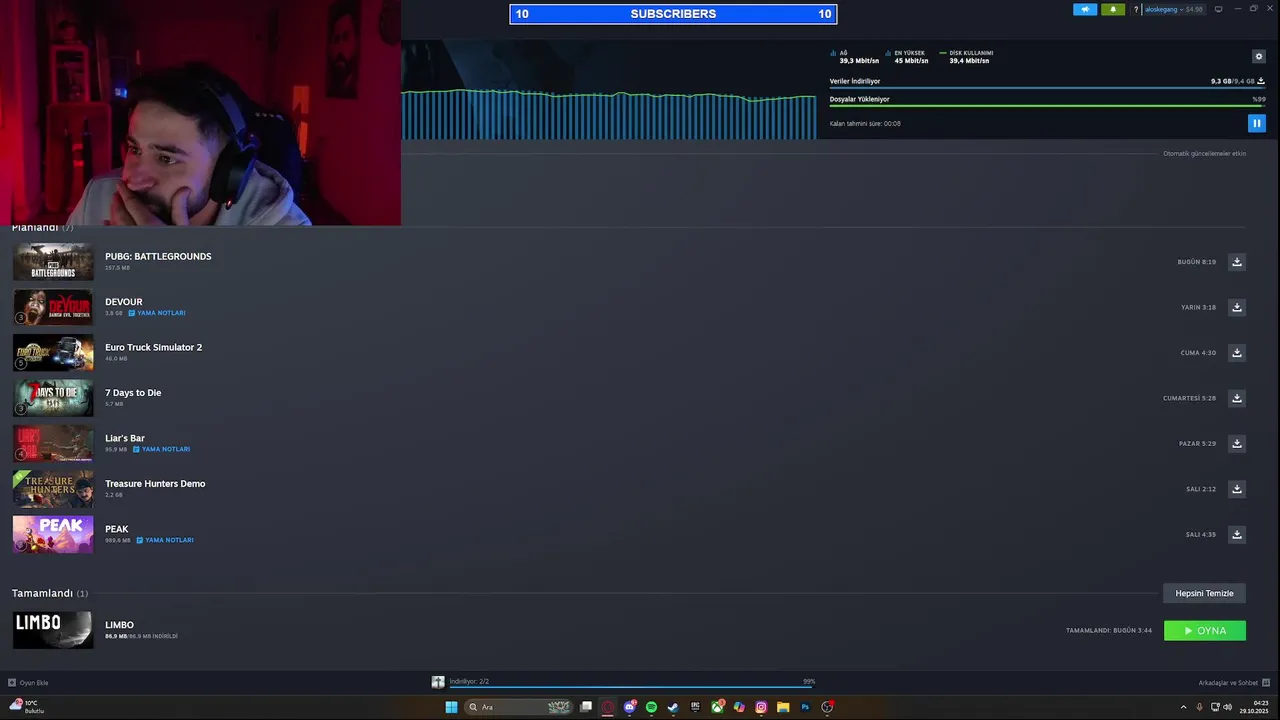Screen dimensions: 1280x720
Task: Open Photoshop from the taskbar
Action: (x=805, y=707)
